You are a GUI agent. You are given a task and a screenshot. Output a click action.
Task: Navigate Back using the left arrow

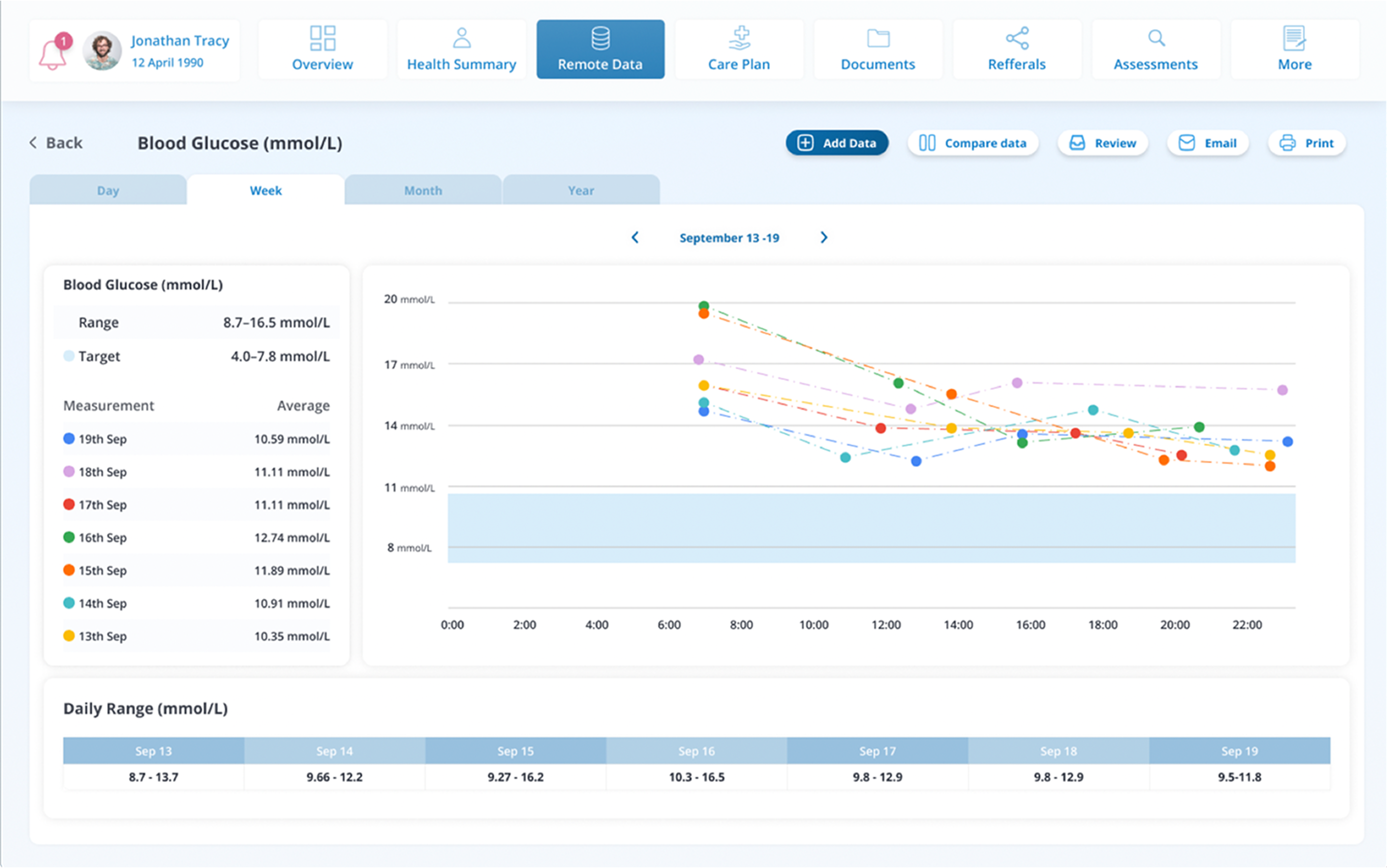click(x=33, y=143)
